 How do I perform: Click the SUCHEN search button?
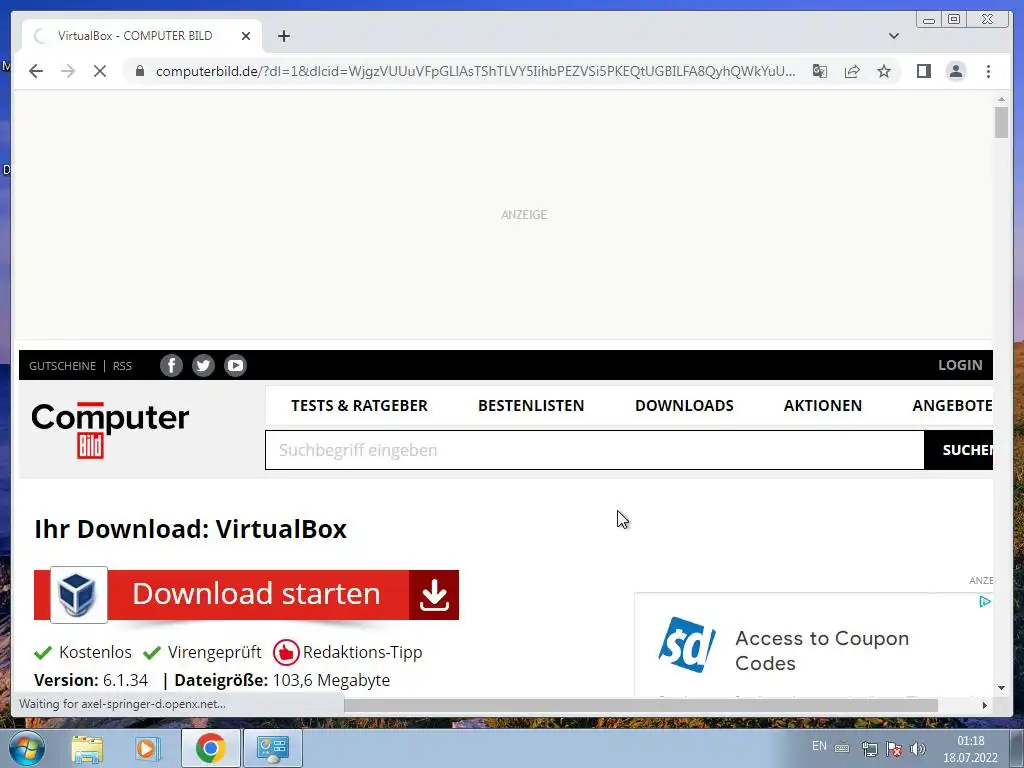(959, 450)
